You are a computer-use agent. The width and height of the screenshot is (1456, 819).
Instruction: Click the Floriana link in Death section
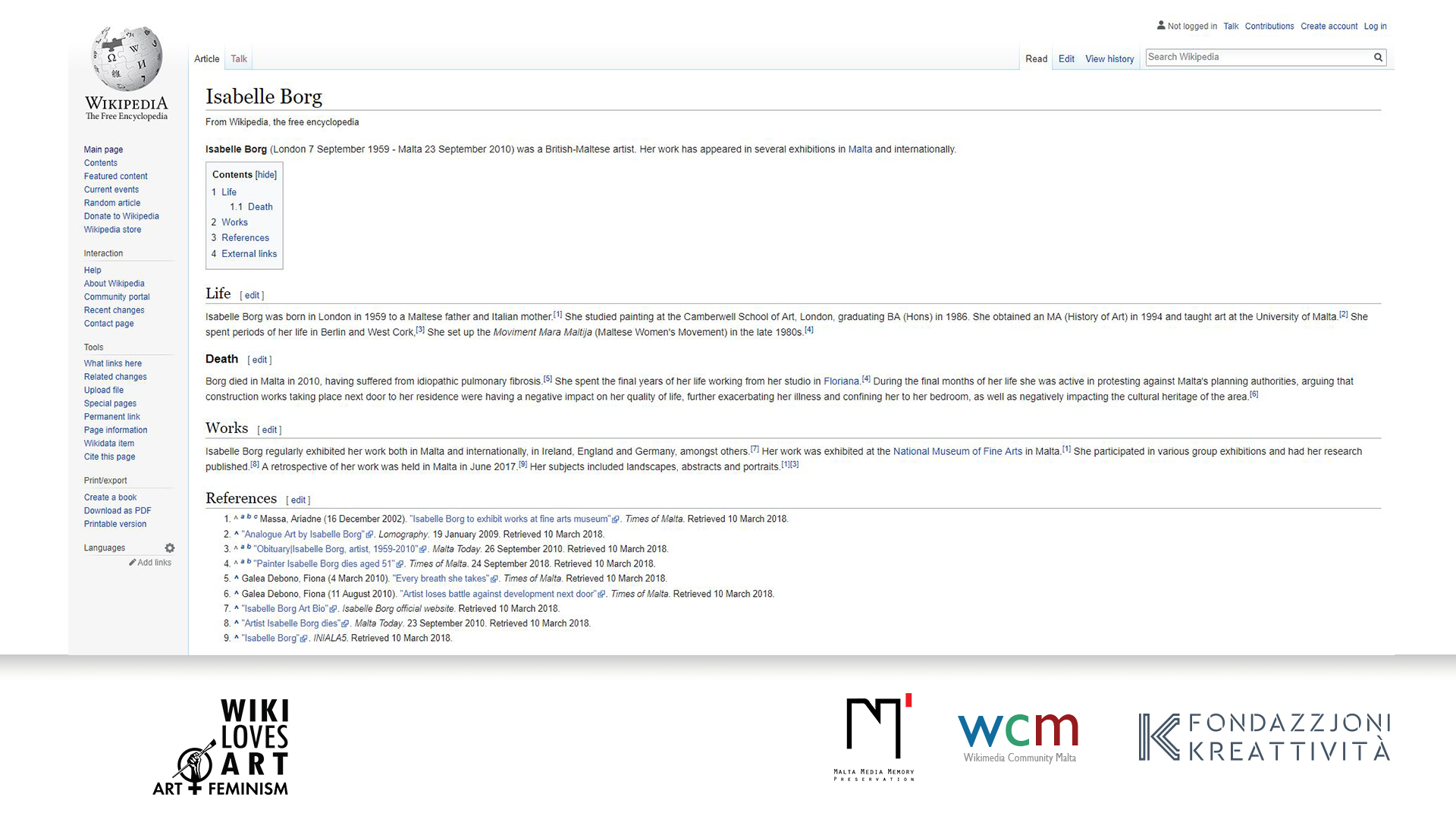click(x=841, y=381)
